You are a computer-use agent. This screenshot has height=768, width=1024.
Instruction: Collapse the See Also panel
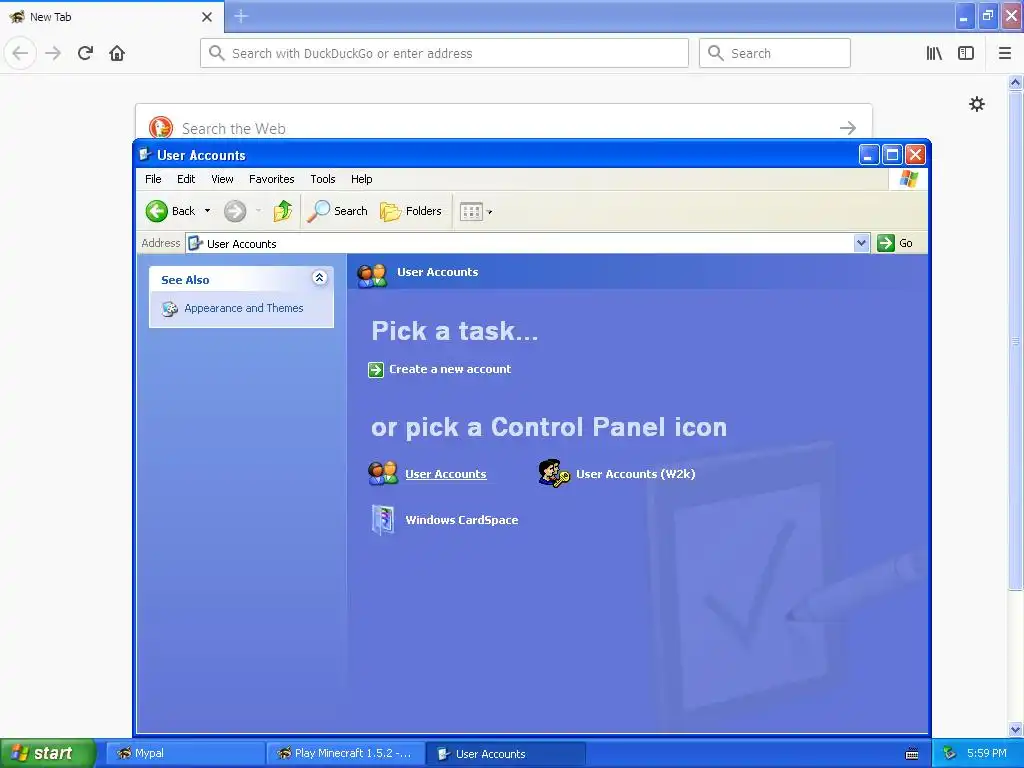(319, 278)
